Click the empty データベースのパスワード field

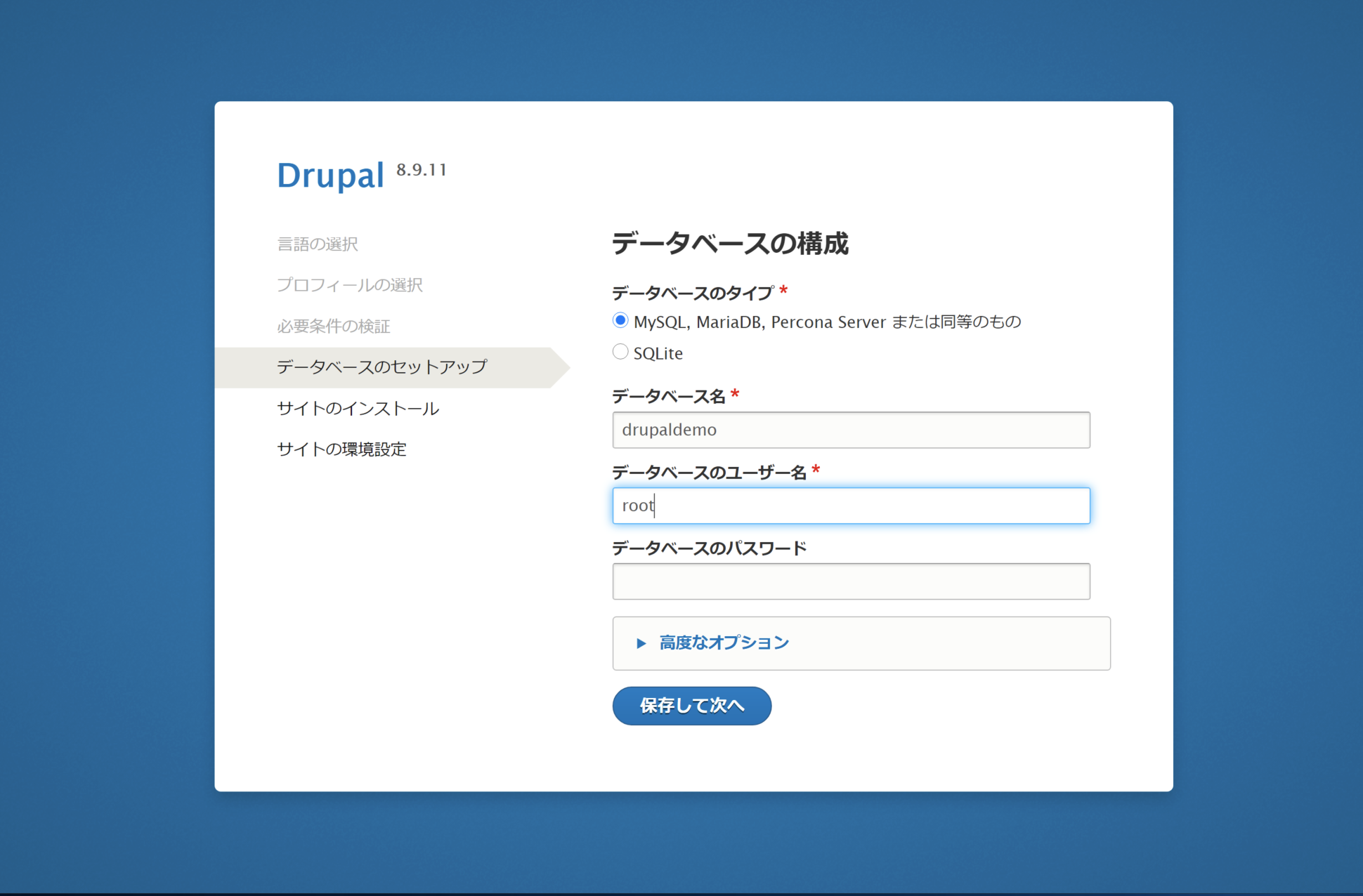(x=851, y=581)
